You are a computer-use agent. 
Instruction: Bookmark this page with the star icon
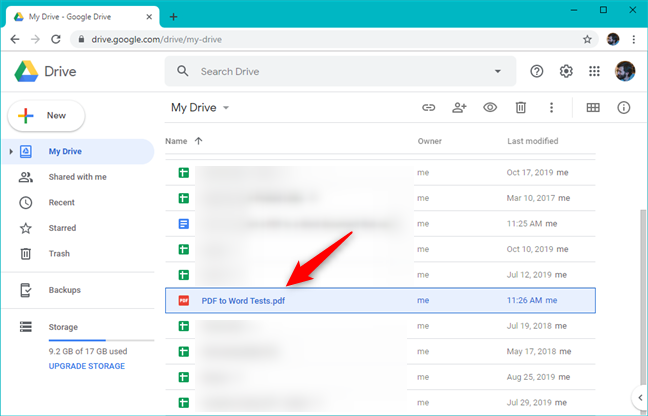point(587,40)
